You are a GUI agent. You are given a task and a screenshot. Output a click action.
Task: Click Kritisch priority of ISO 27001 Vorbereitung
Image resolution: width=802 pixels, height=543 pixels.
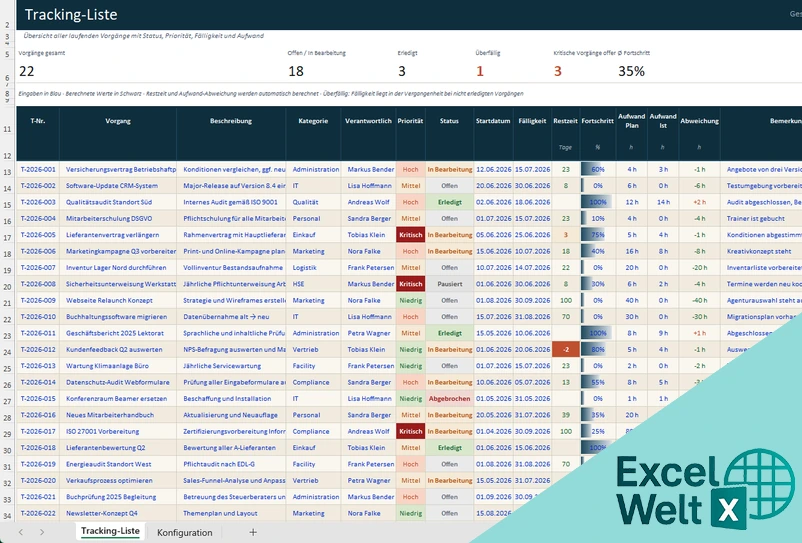410,431
